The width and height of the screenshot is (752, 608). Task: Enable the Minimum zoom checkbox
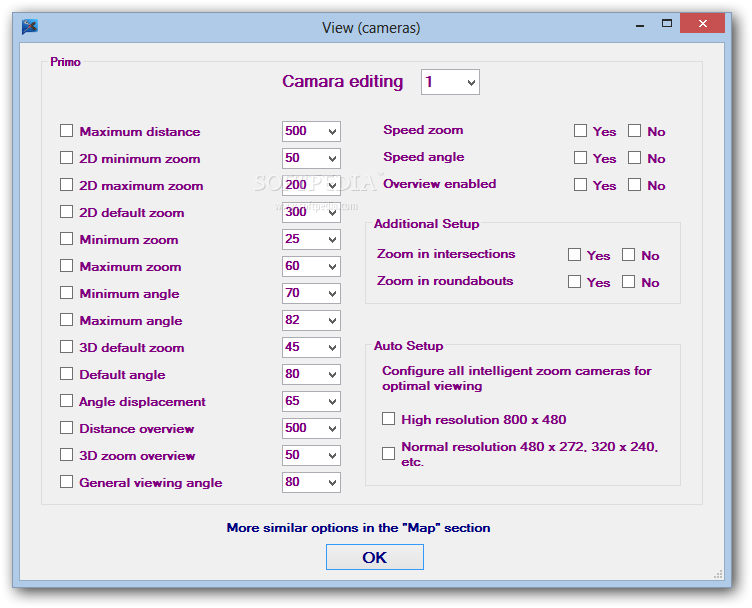[66, 239]
